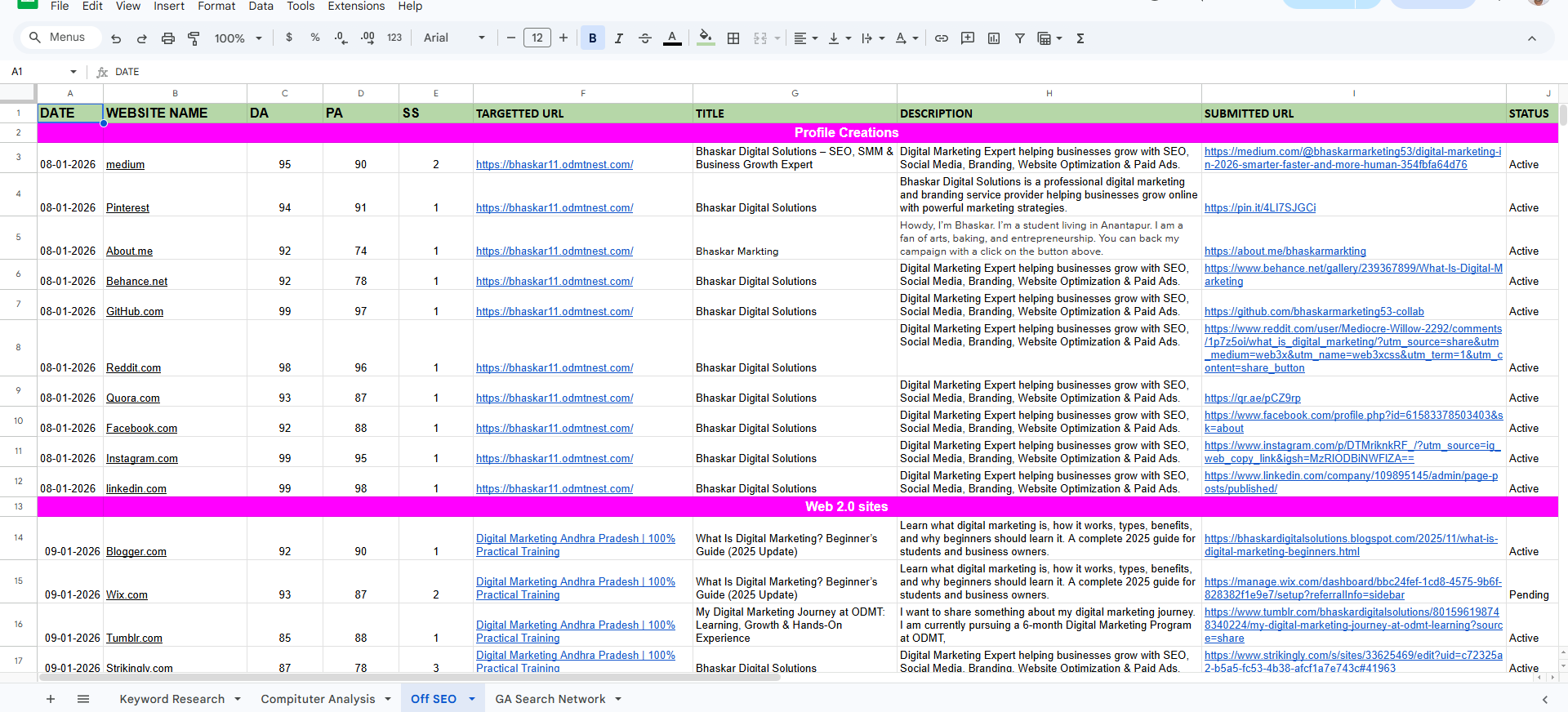Increase font size plus button
Viewport: 1568px width, 712px height.
point(563,38)
